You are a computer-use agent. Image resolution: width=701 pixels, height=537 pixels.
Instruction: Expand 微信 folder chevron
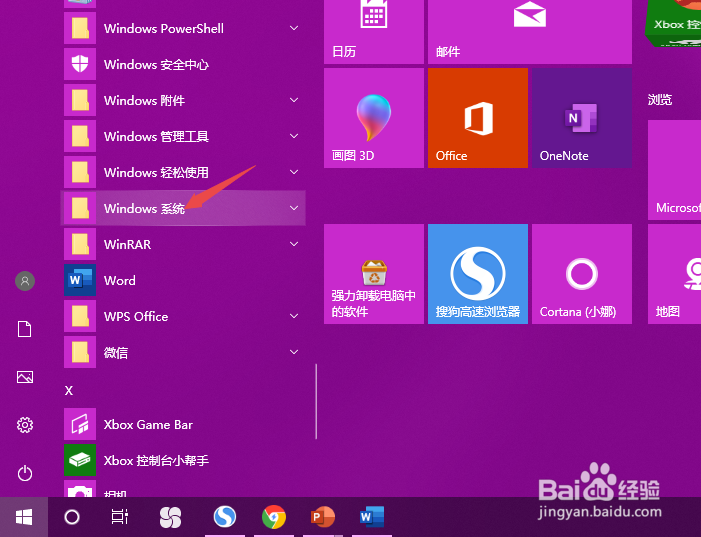pos(294,352)
